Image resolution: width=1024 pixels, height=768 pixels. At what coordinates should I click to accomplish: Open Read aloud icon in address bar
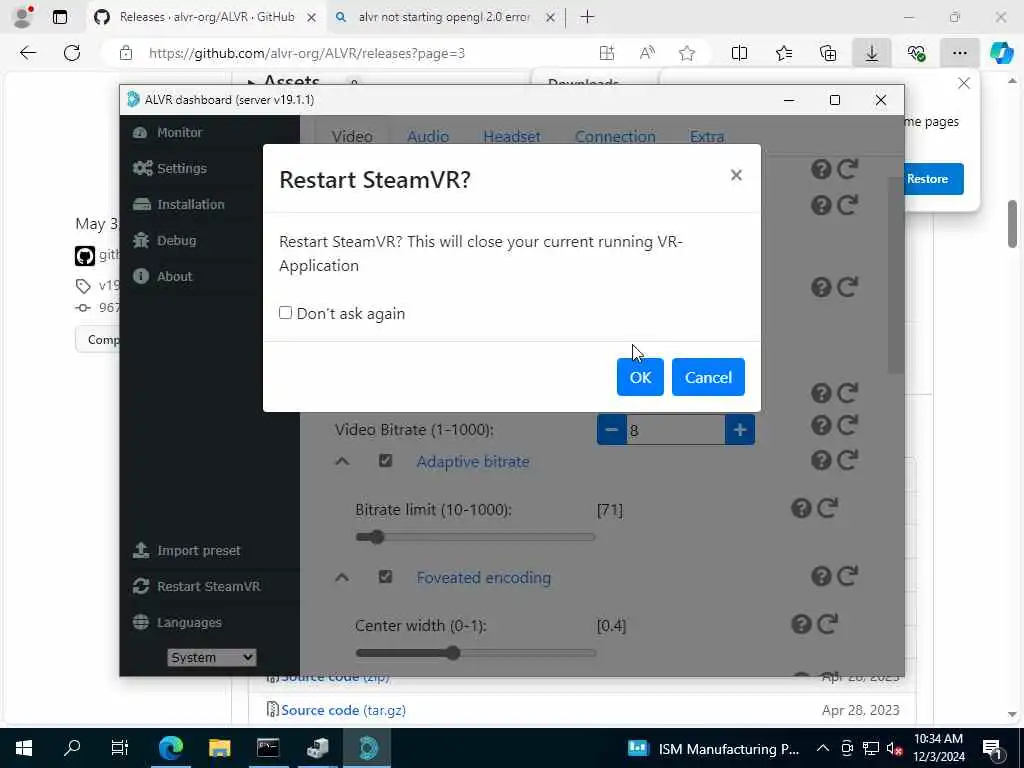(647, 54)
